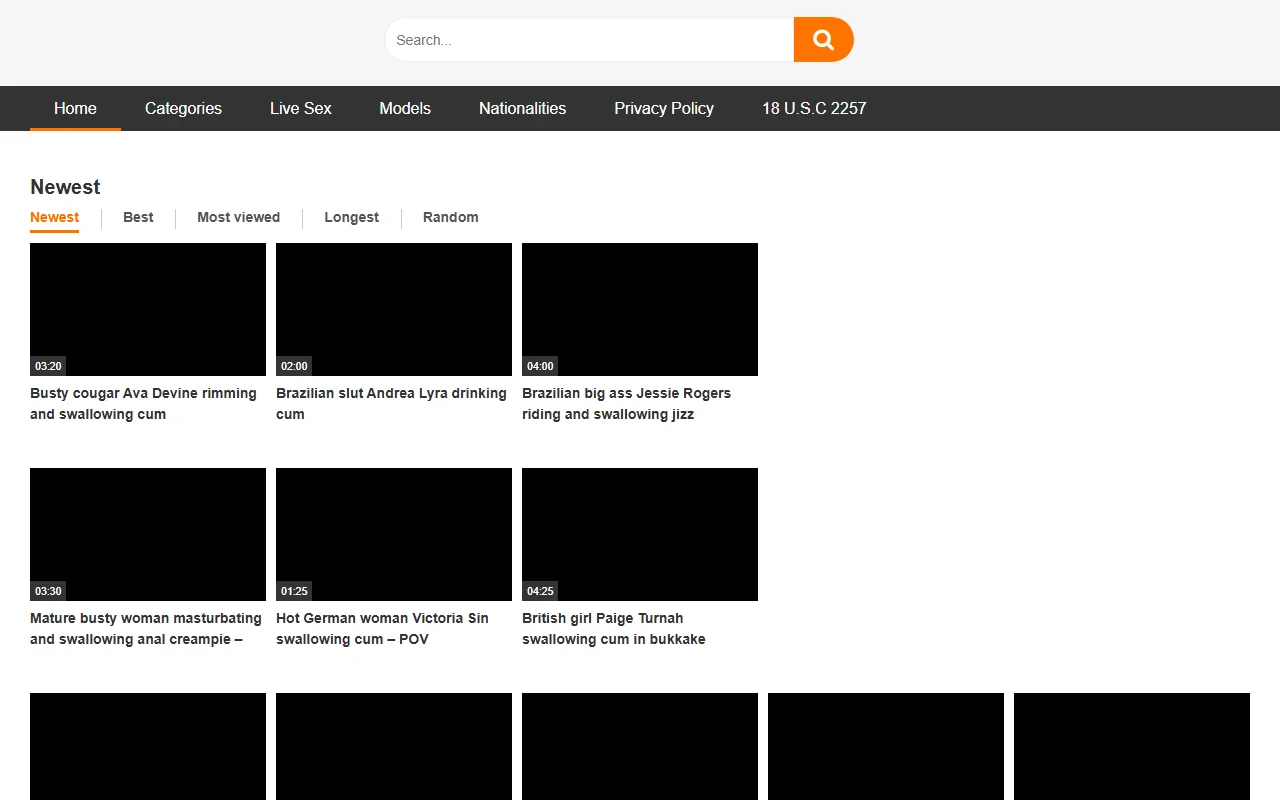Open the Jessie Rogers video thumbnail
This screenshot has width=1280, height=800.
(x=639, y=309)
